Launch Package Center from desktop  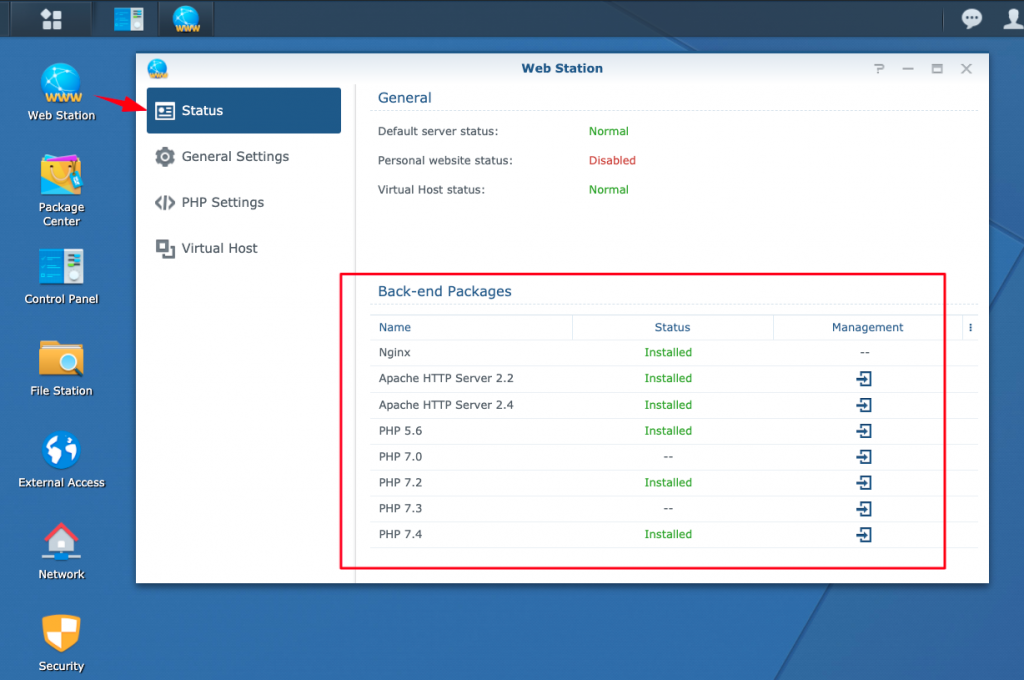(x=61, y=190)
